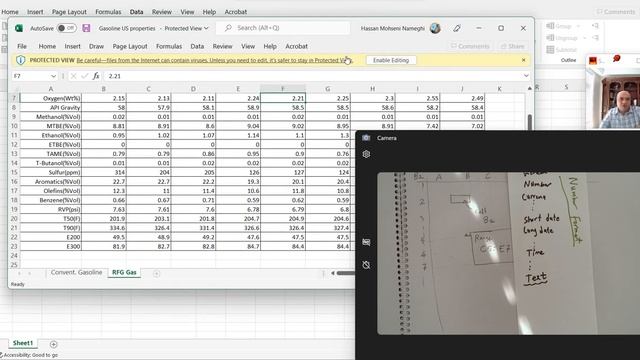
Task: Click the Share button
Action: click(512, 47)
